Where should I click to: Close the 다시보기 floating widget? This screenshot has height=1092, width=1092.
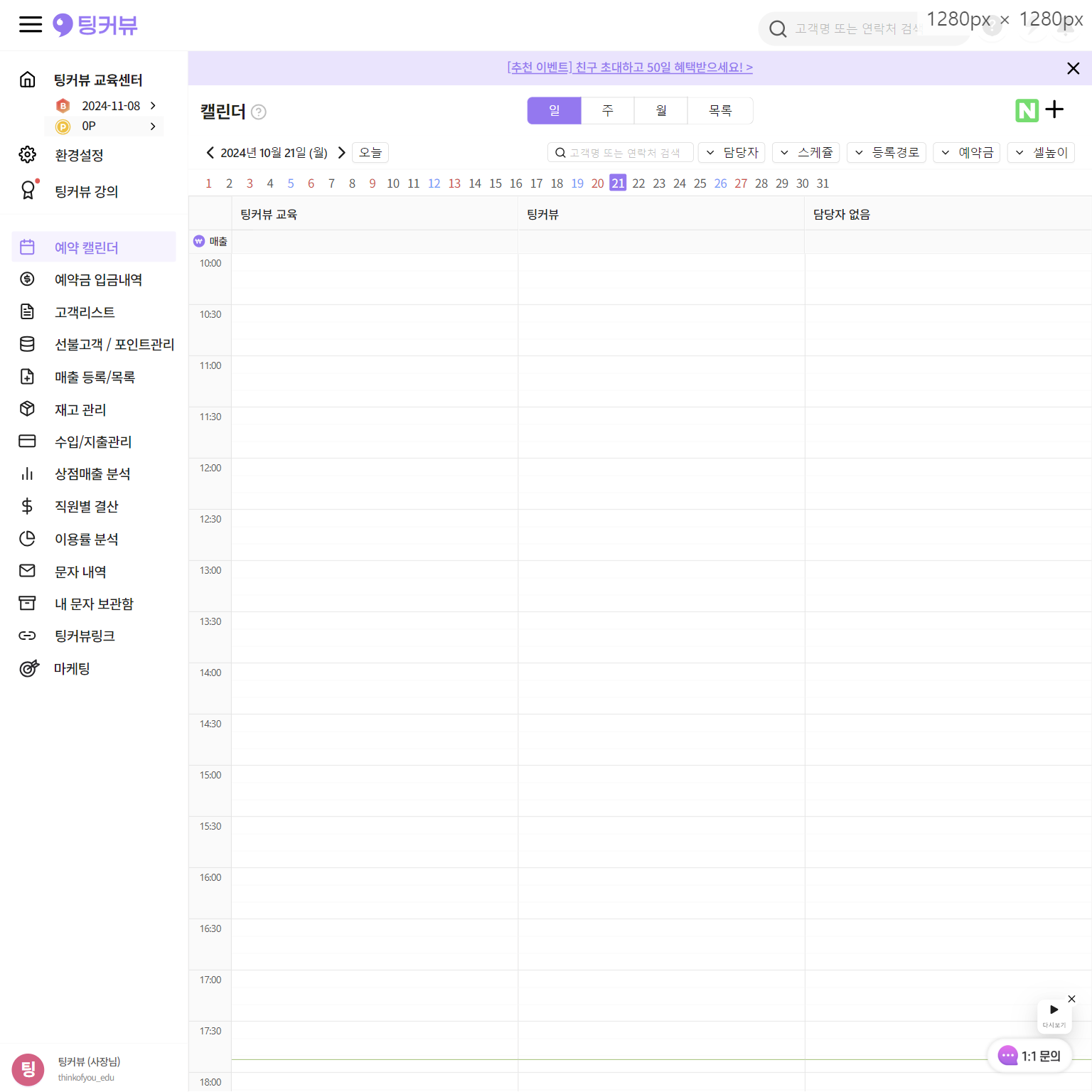(1072, 999)
